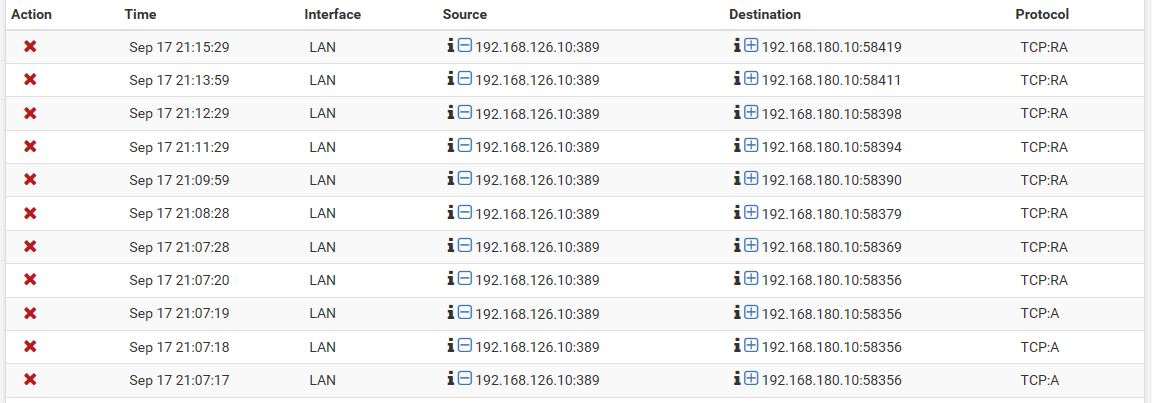Image resolution: width=1152 pixels, height=403 pixels.
Task: Click the Protocol column header
Action: pyautogui.click(x=1042, y=14)
